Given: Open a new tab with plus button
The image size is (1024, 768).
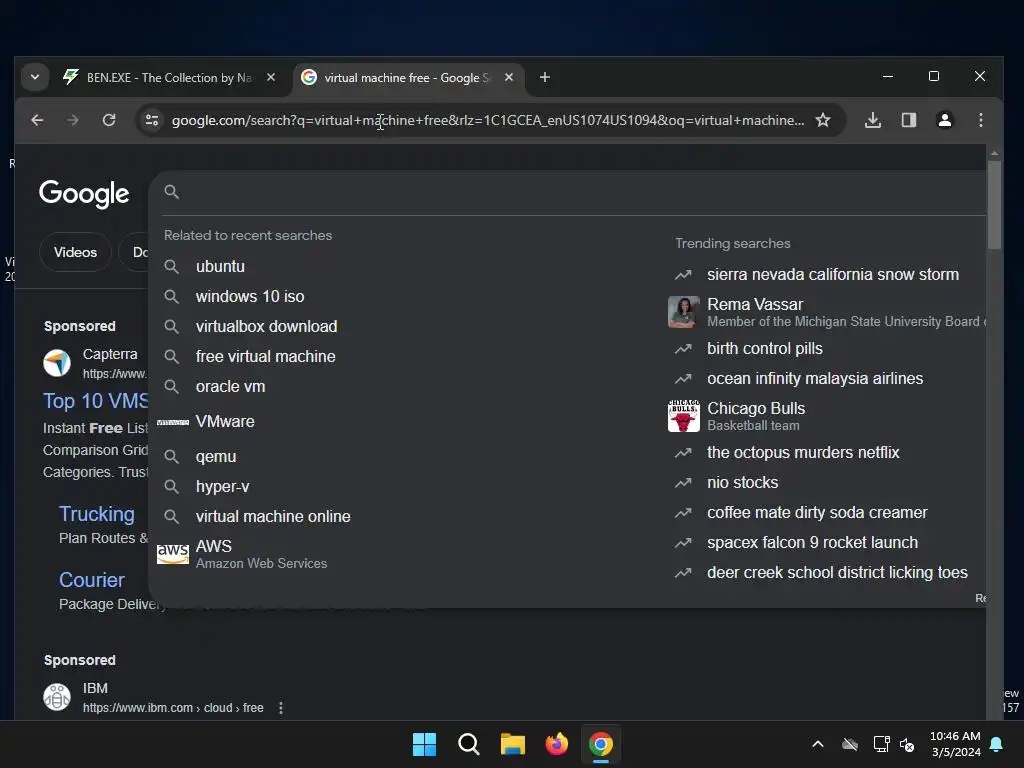Looking at the screenshot, I should coord(545,78).
